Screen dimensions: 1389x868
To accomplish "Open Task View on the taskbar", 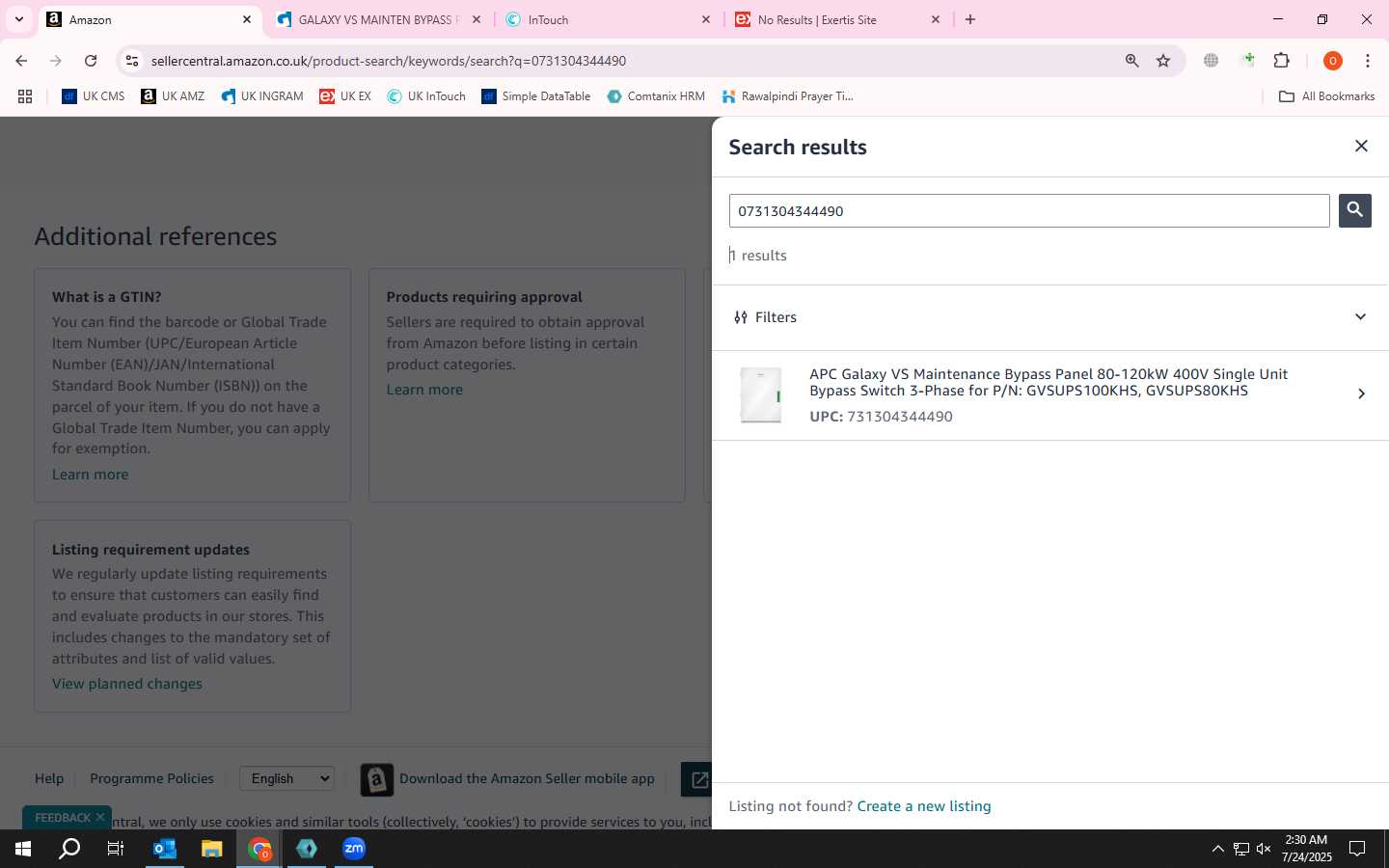I will click(116, 849).
